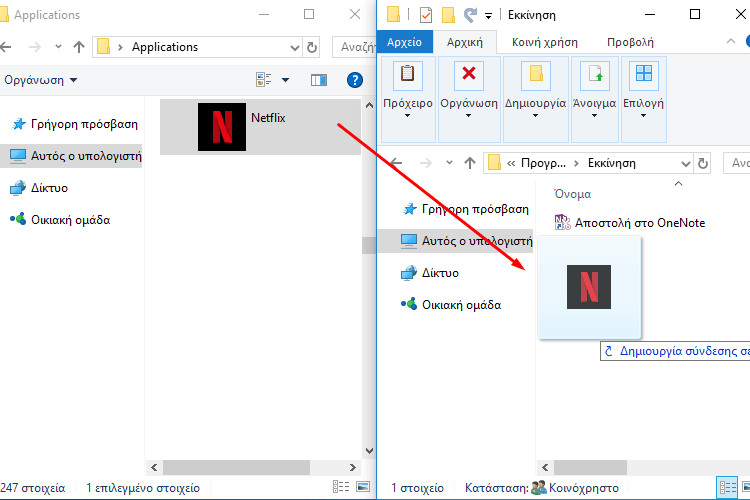Image resolution: width=750 pixels, height=500 pixels.
Task: Go back in the Εκκίνηση window
Action: [397, 163]
